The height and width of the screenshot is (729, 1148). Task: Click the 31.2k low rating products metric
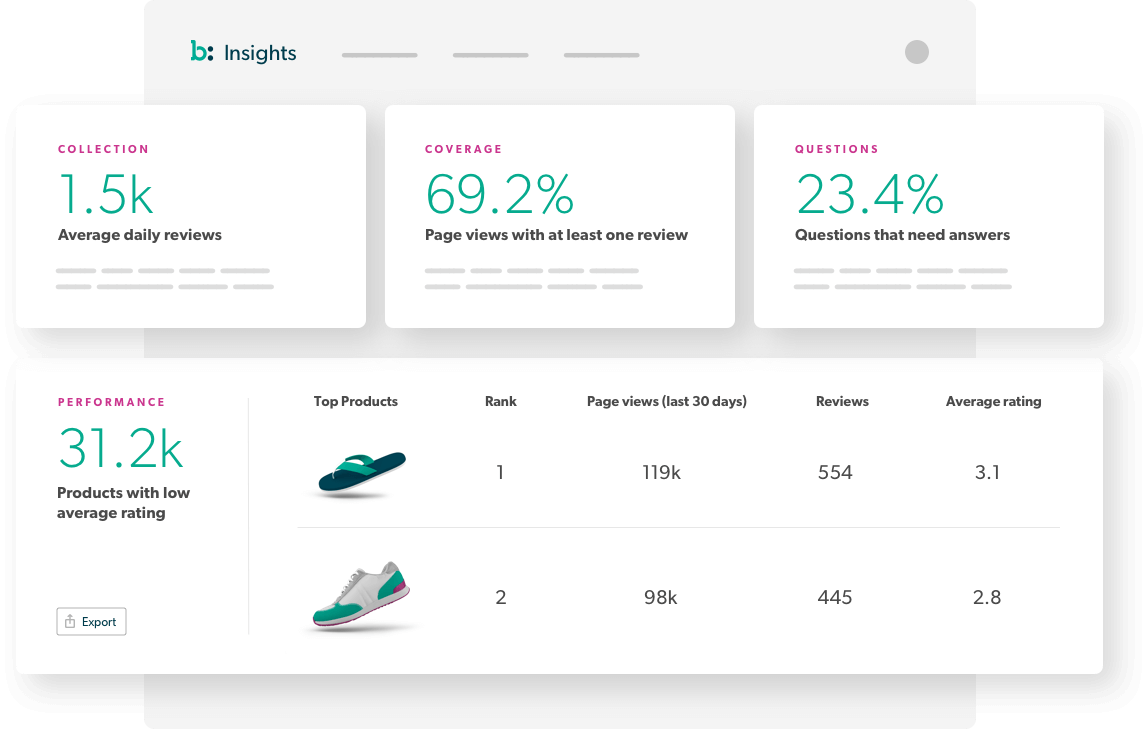pos(120,449)
